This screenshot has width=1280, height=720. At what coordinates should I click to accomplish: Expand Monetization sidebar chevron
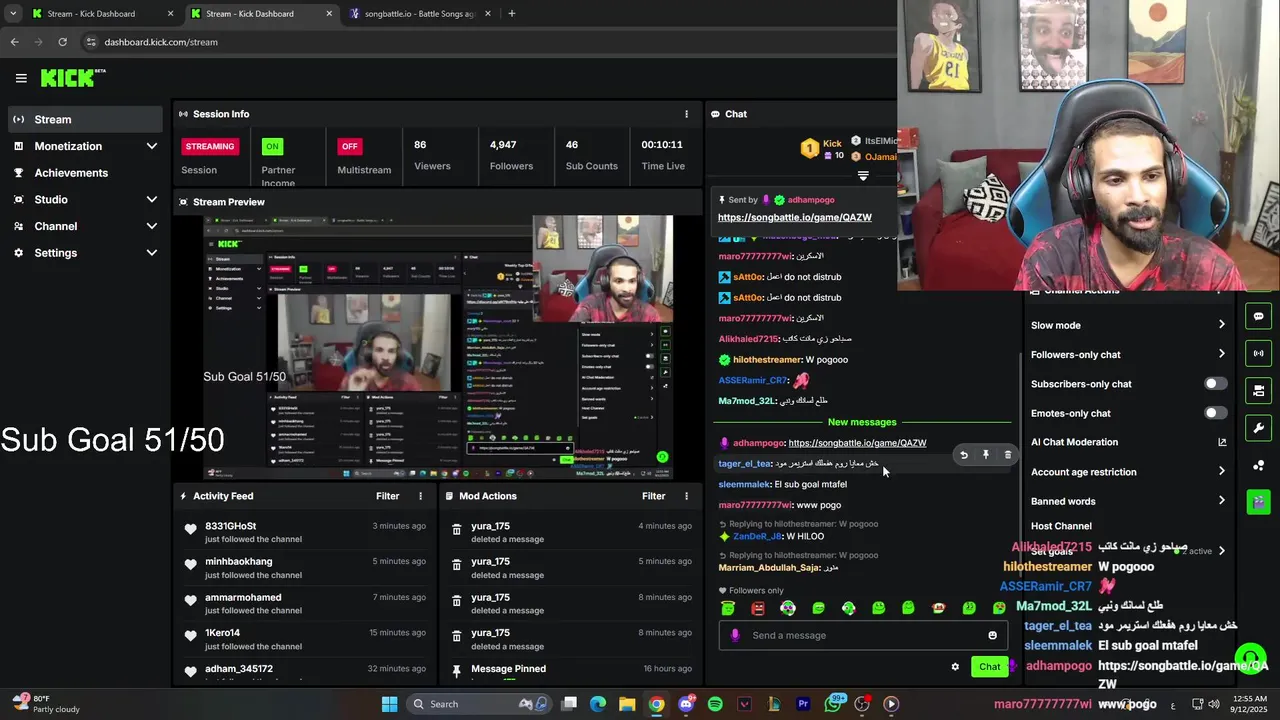(152, 146)
